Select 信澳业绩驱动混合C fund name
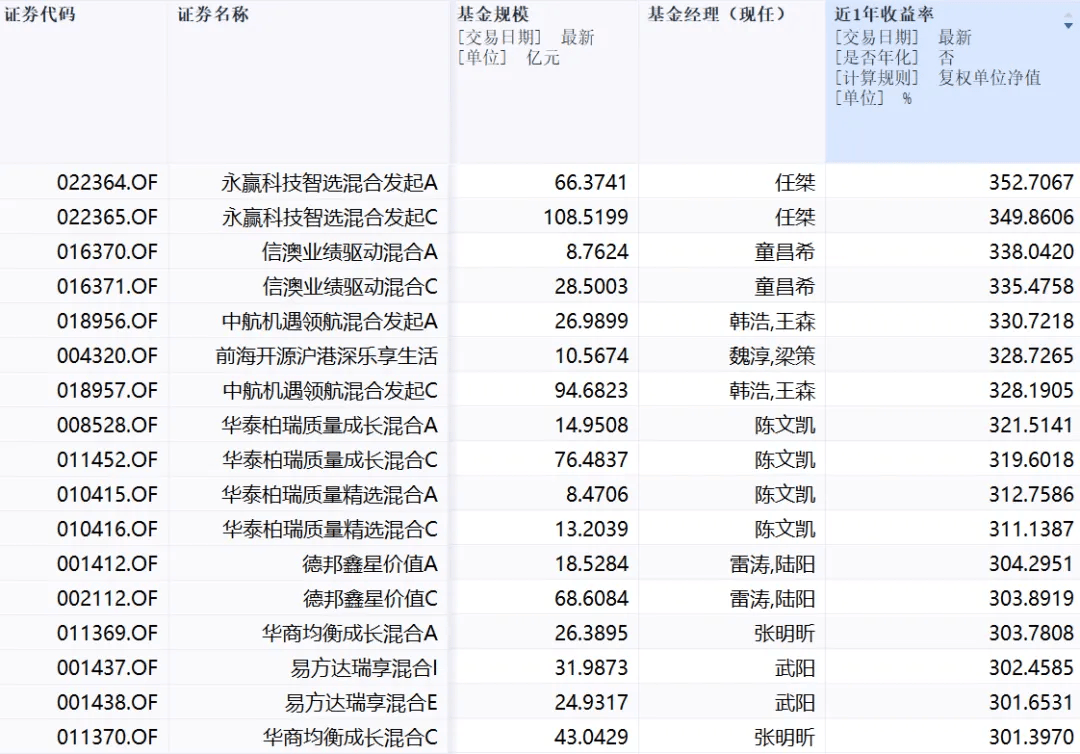Image resolution: width=1080 pixels, height=754 pixels. [349, 287]
